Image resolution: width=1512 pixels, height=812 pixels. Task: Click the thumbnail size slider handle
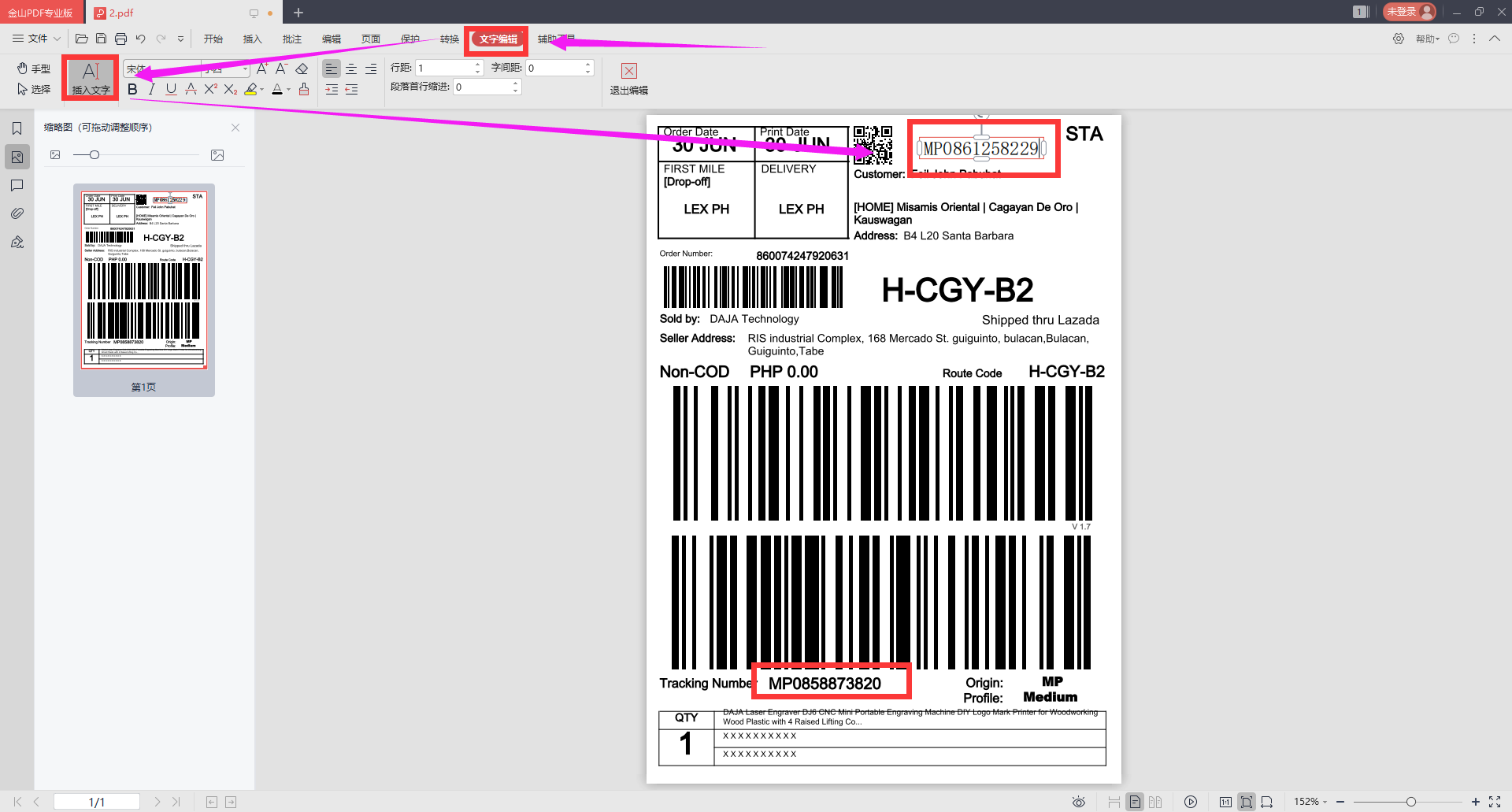coord(94,155)
